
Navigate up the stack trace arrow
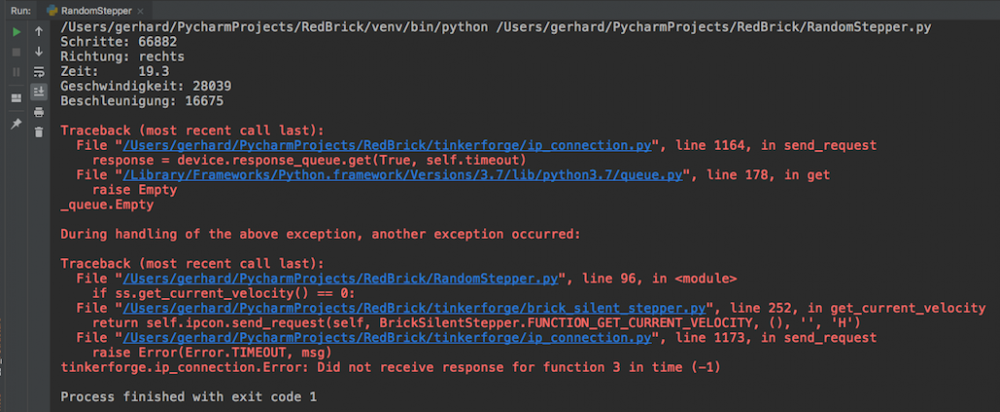(x=39, y=32)
